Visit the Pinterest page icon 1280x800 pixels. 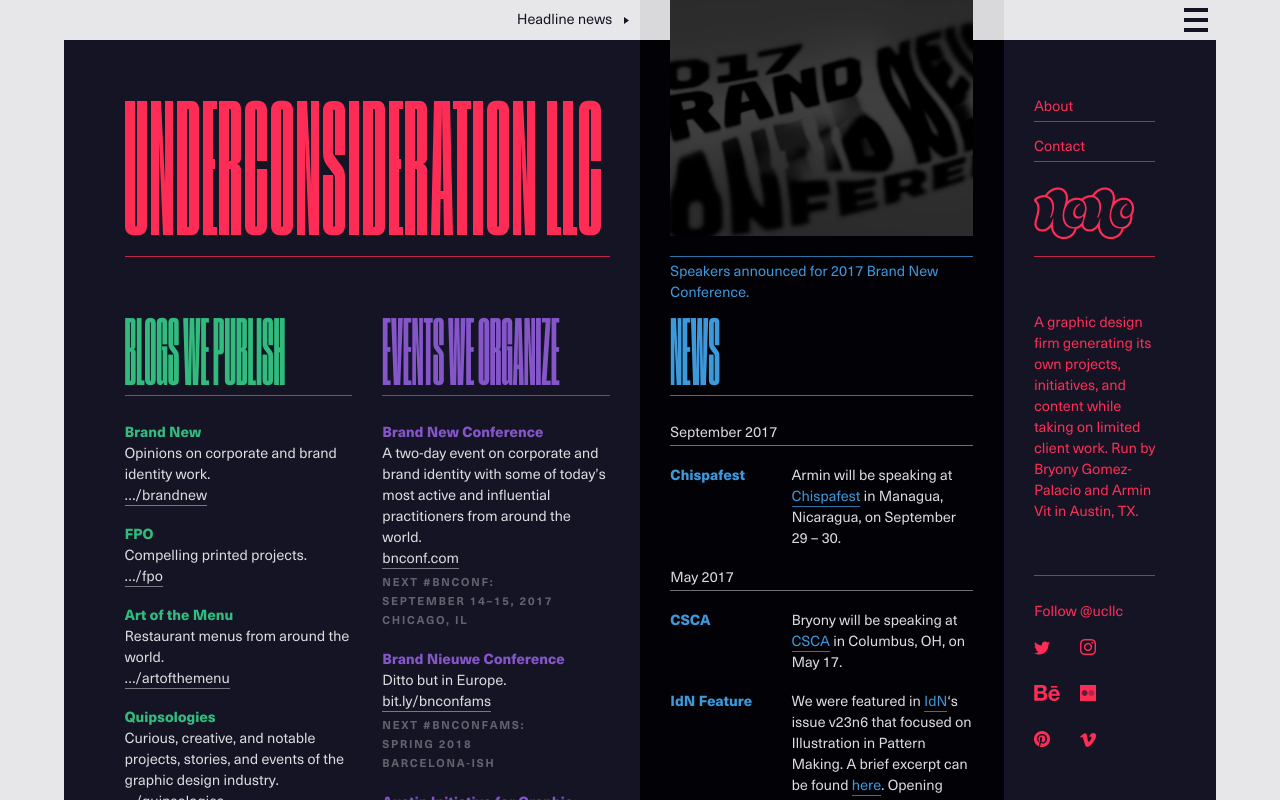pyautogui.click(x=1042, y=739)
